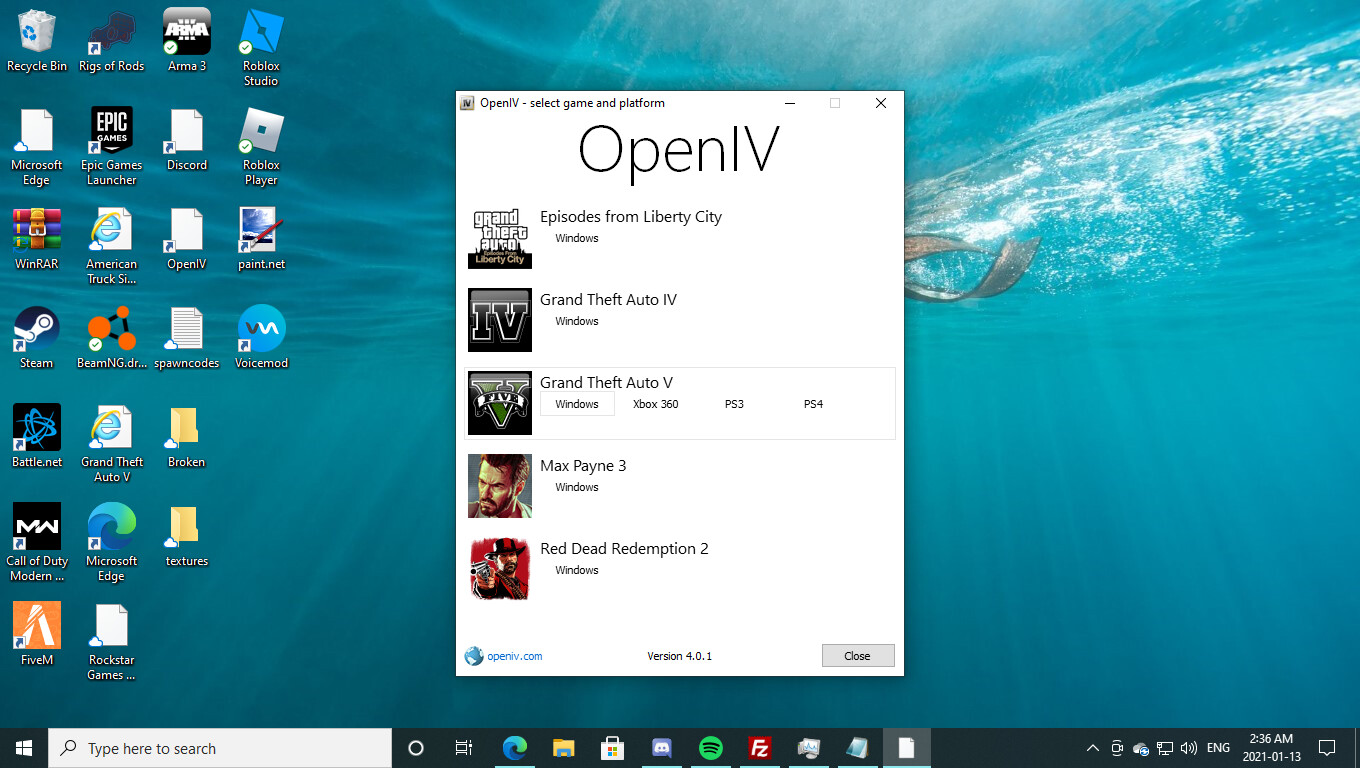
Task: Select Windows under Max Payne 3
Action: pos(577,487)
